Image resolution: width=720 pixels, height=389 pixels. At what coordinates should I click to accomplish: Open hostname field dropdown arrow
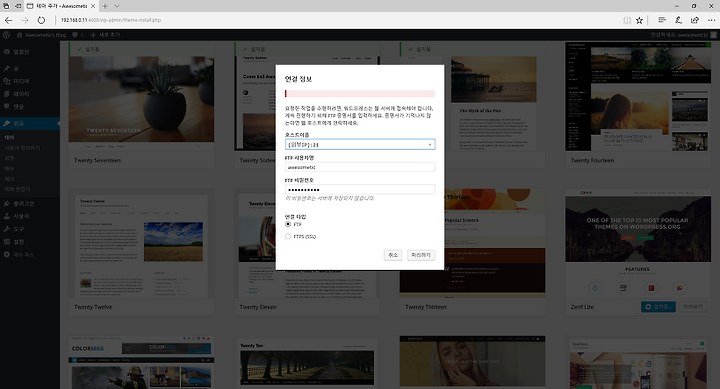pos(430,145)
